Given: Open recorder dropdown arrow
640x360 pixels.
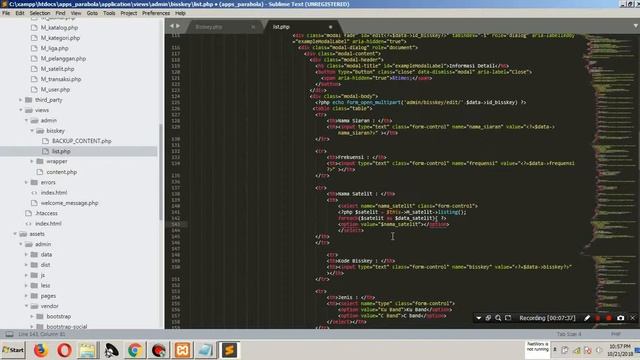Looking at the screenshot, I should click(478, 318).
